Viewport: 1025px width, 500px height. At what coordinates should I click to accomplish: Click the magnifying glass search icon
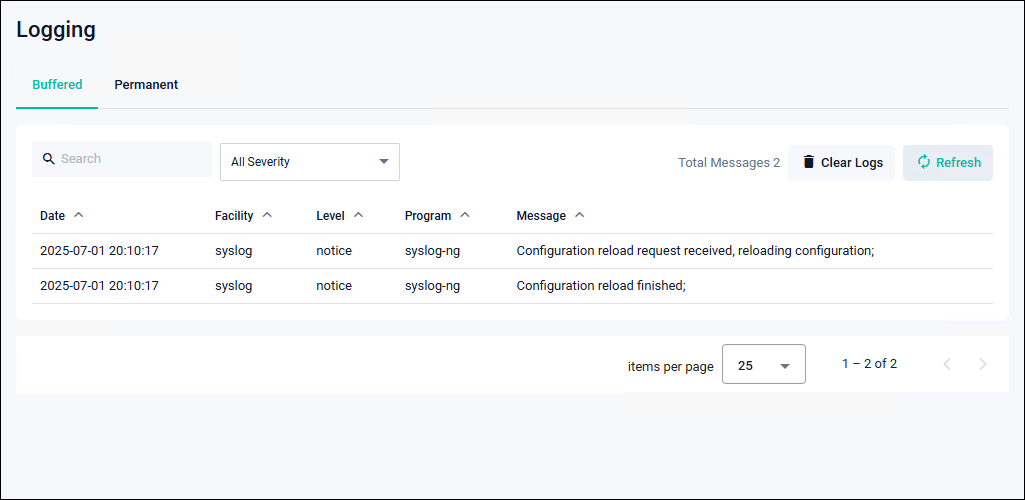(x=48, y=159)
